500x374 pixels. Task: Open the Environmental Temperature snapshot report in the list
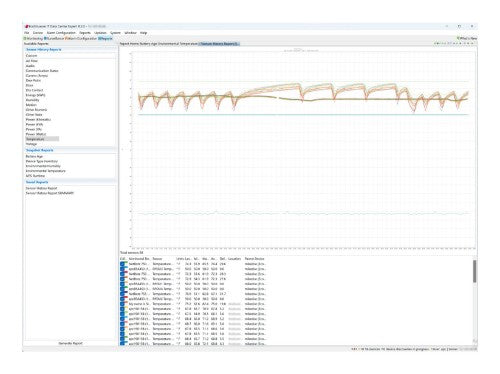click(46, 171)
